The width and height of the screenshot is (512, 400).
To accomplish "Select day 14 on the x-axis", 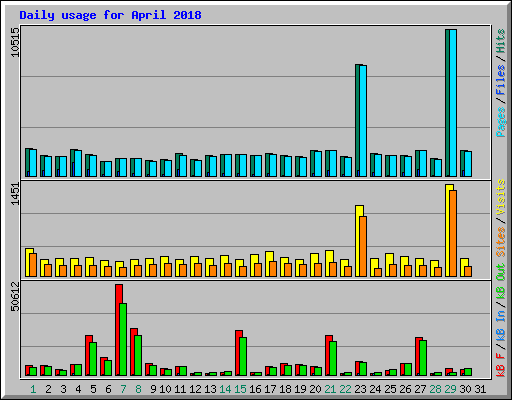I will click(225, 389).
